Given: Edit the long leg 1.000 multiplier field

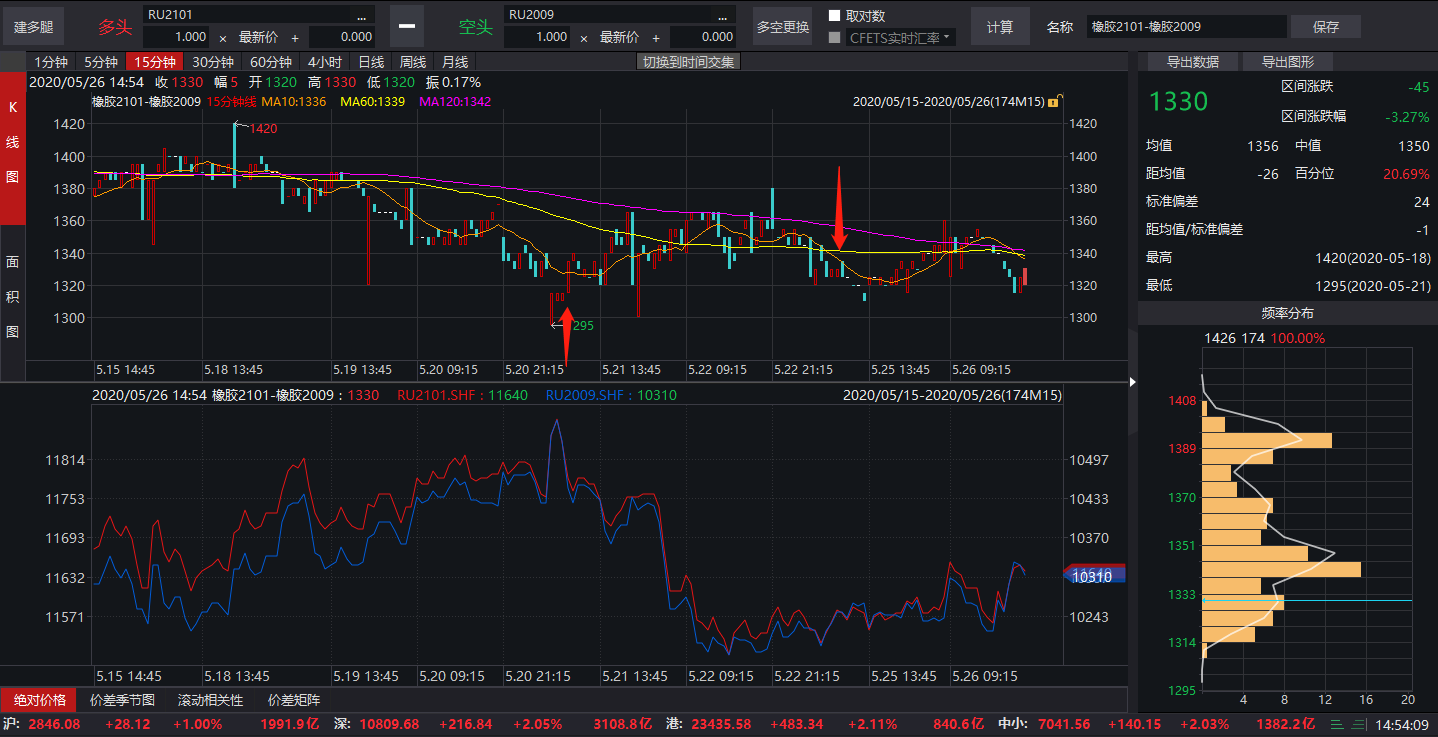Looking at the screenshot, I should click(177, 37).
